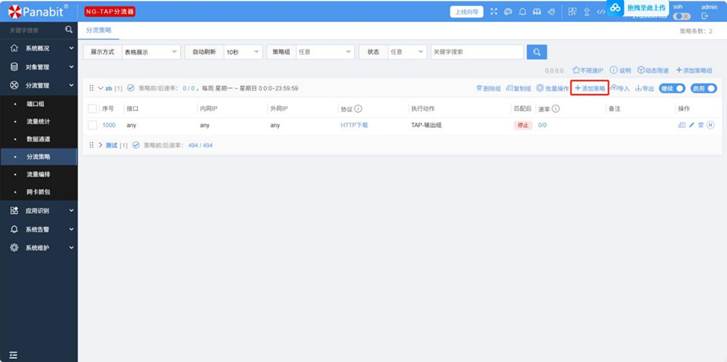Click the 添加策略 button in sh group
This screenshot has height=362, width=727.
coord(590,88)
